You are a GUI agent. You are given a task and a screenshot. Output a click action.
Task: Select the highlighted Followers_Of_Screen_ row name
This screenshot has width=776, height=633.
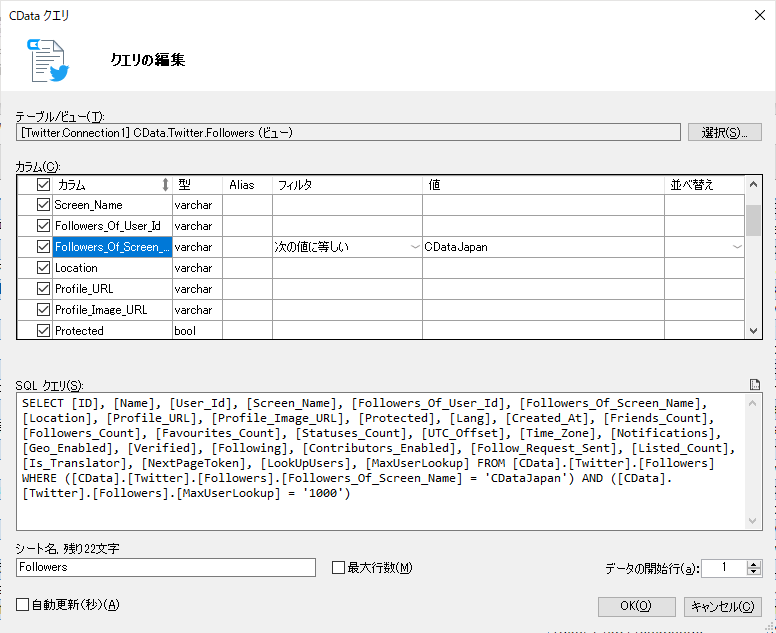(x=112, y=246)
